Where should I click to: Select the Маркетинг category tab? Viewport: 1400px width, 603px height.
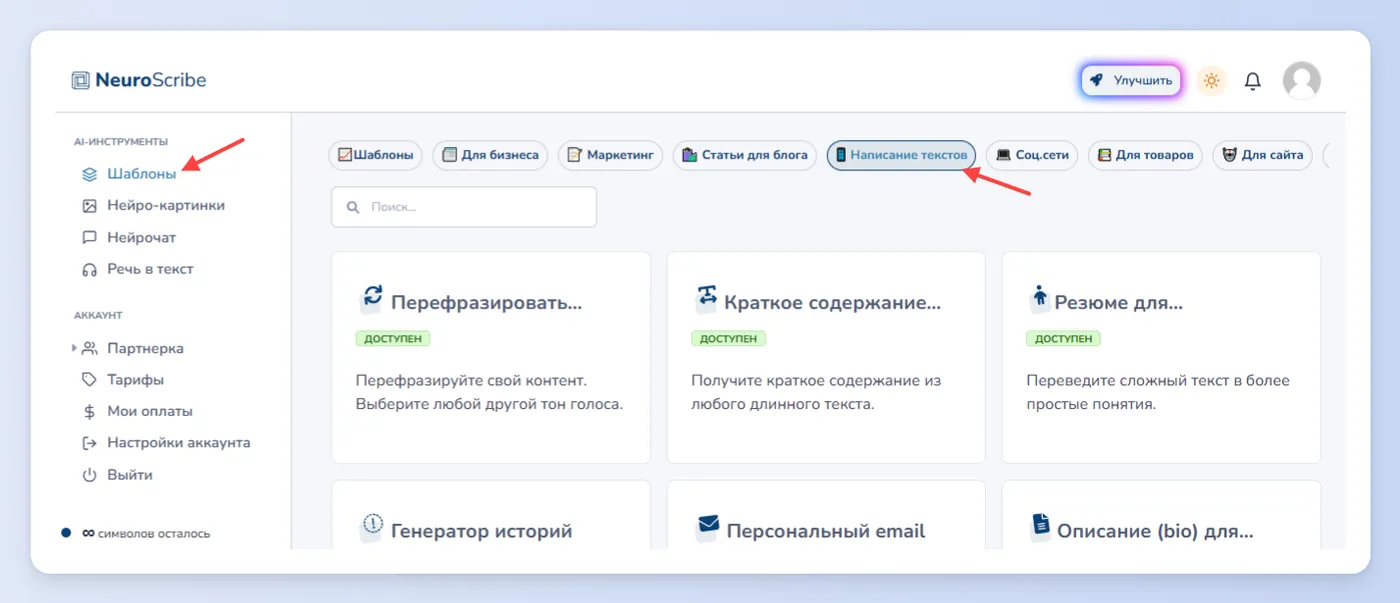(610, 155)
